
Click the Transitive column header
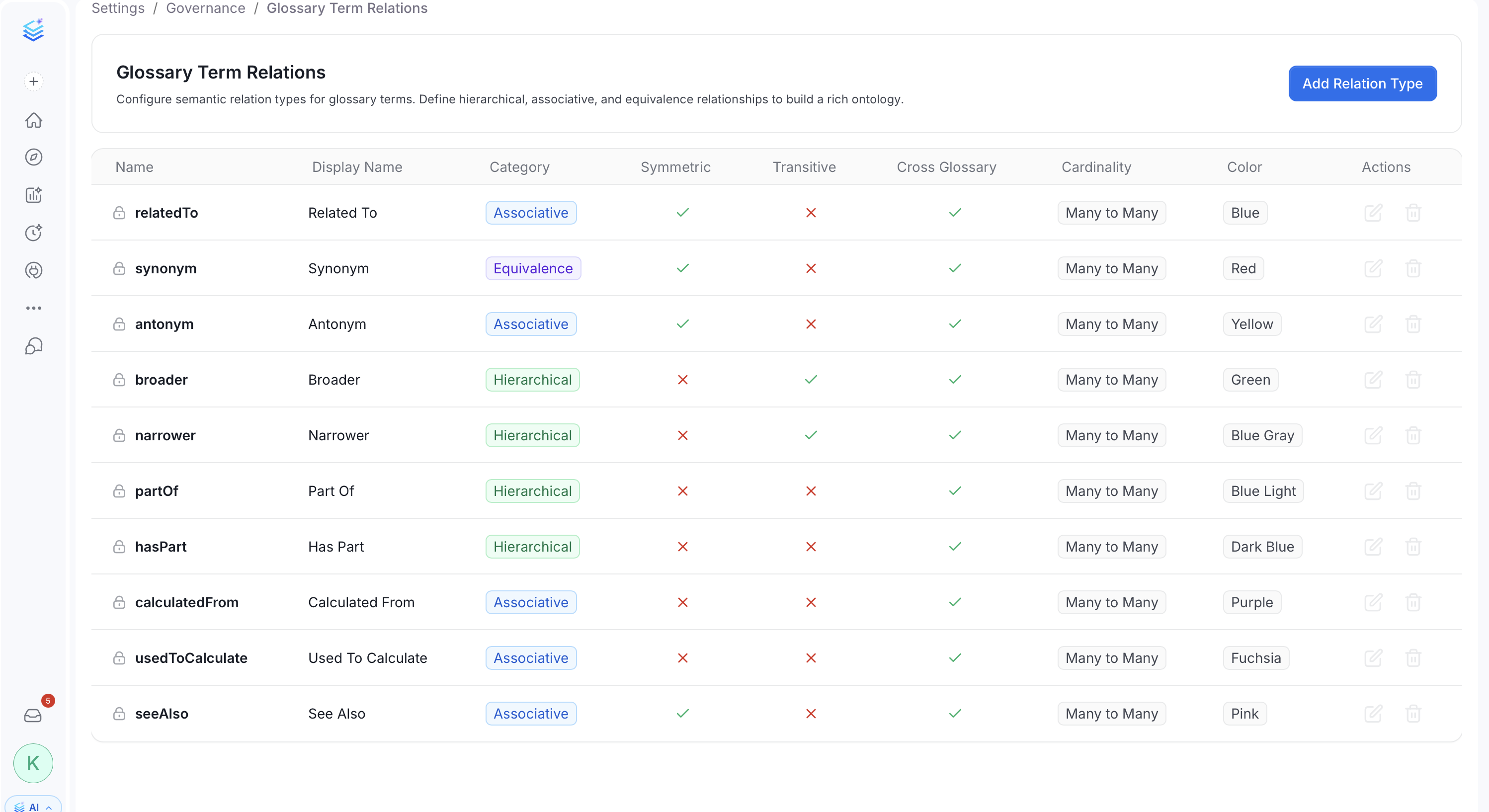(804, 167)
